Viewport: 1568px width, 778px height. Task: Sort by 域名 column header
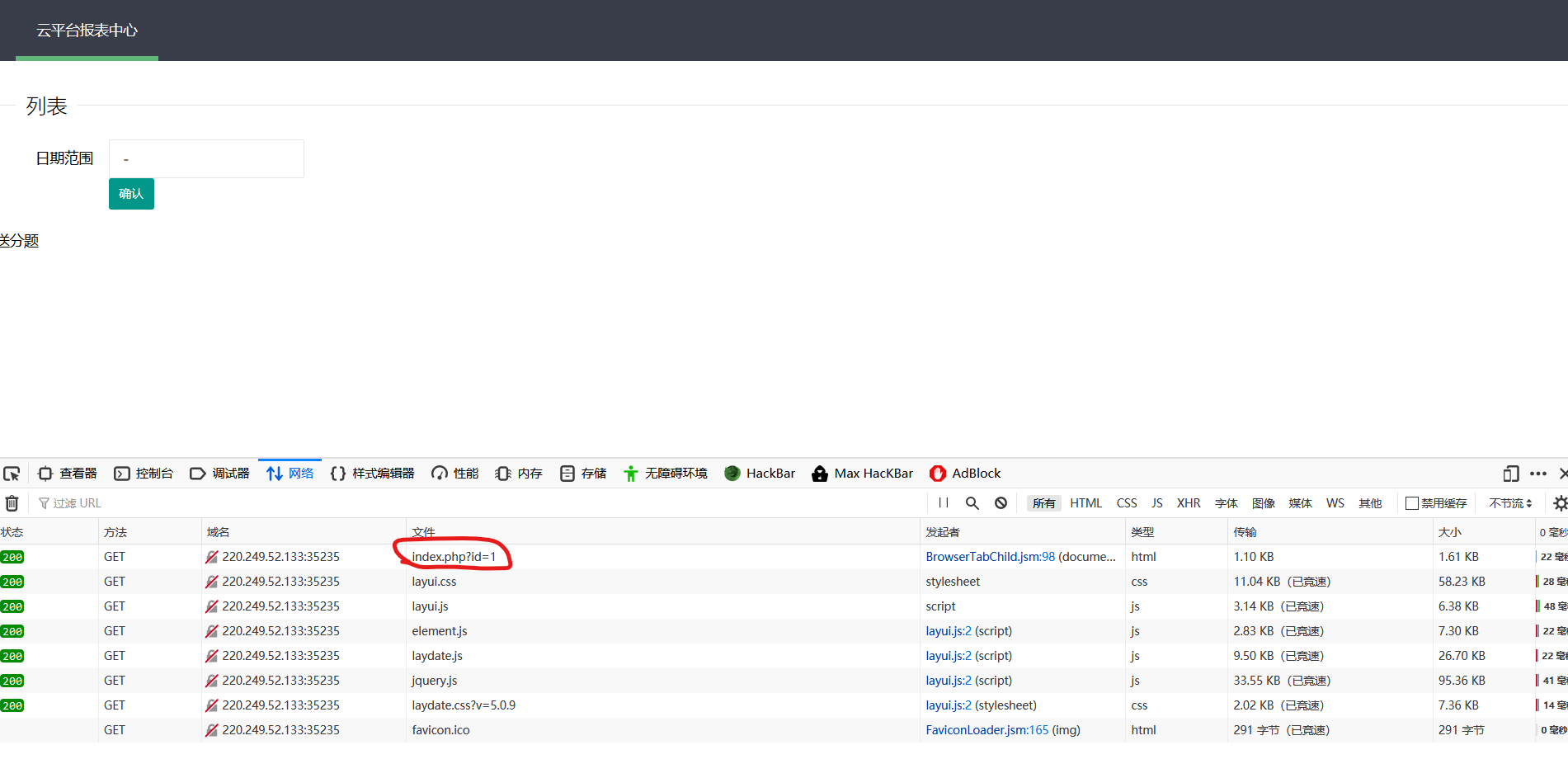point(304,532)
